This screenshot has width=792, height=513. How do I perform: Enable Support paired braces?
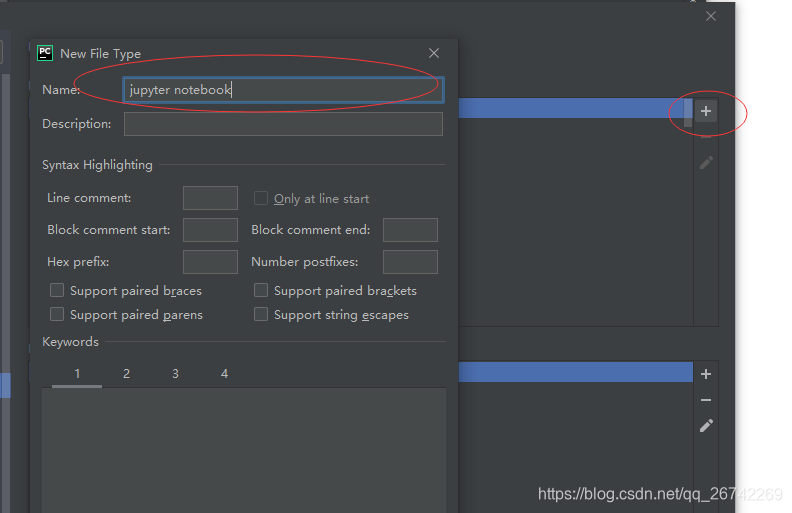point(57,290)
